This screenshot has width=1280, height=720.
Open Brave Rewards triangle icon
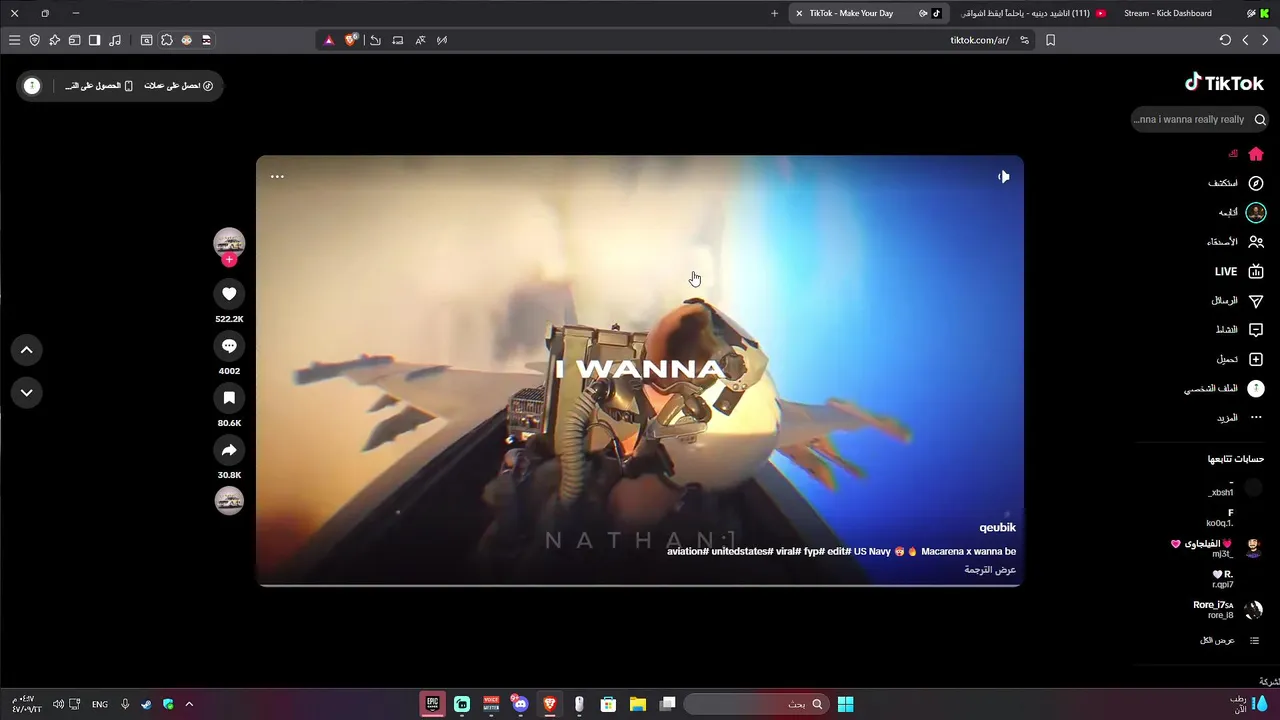pos(328,40)
